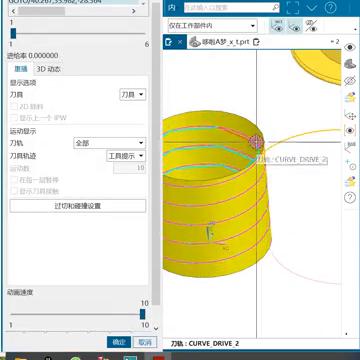Open the 仅在工作部件内 scope dropdown

212,26
